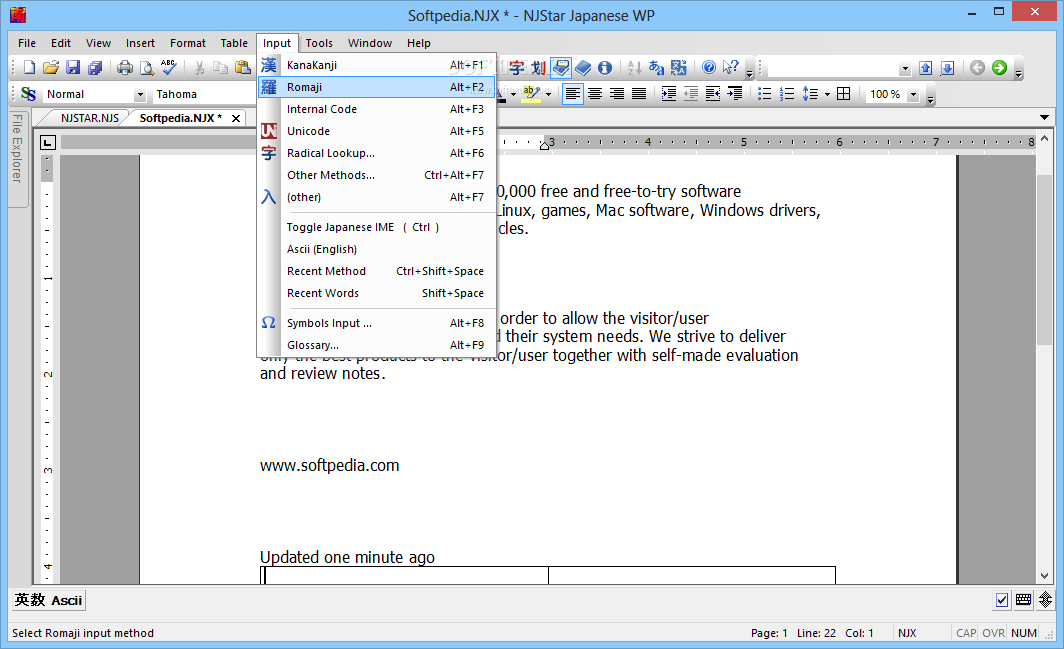Save the document with floppy icon
This screenshot has height=649, width=1064.
[x=73, y=67]
